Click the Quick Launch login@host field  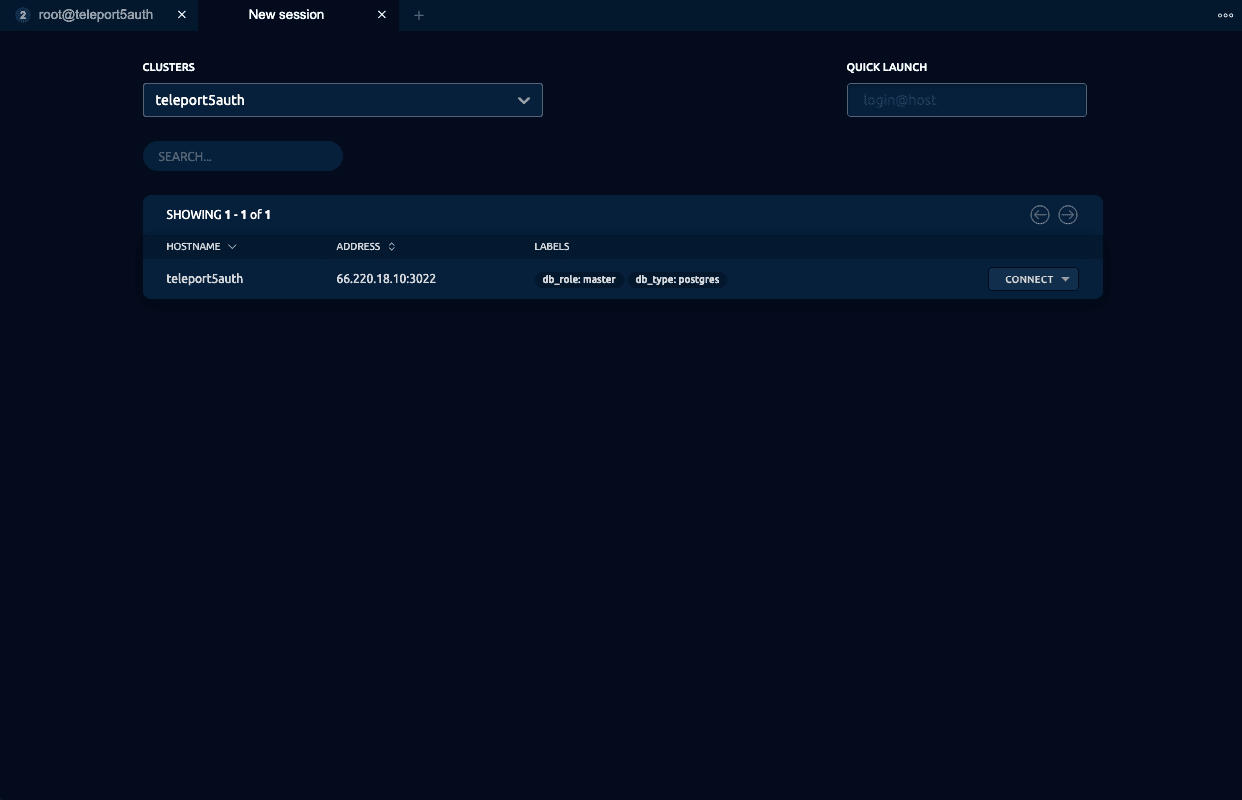[x=966, y=100]
